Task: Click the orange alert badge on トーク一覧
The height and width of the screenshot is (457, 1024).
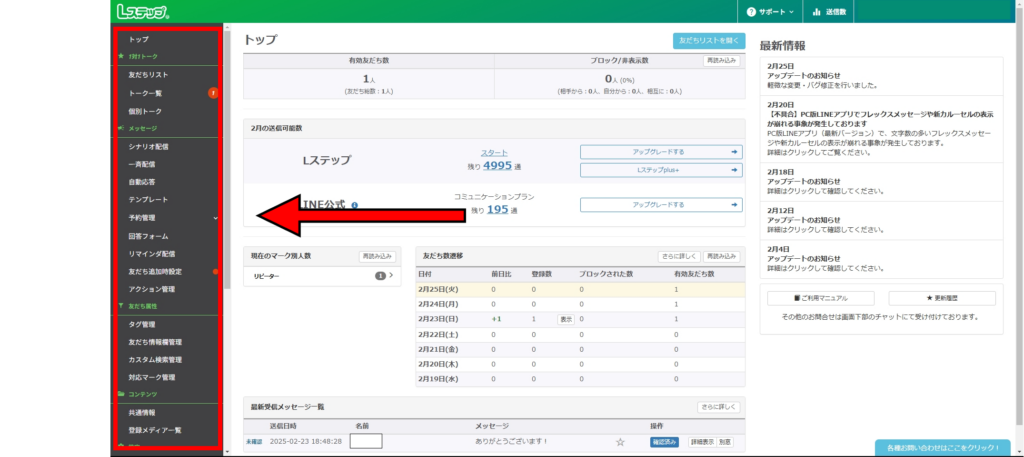Action: (x=213, y=93)
